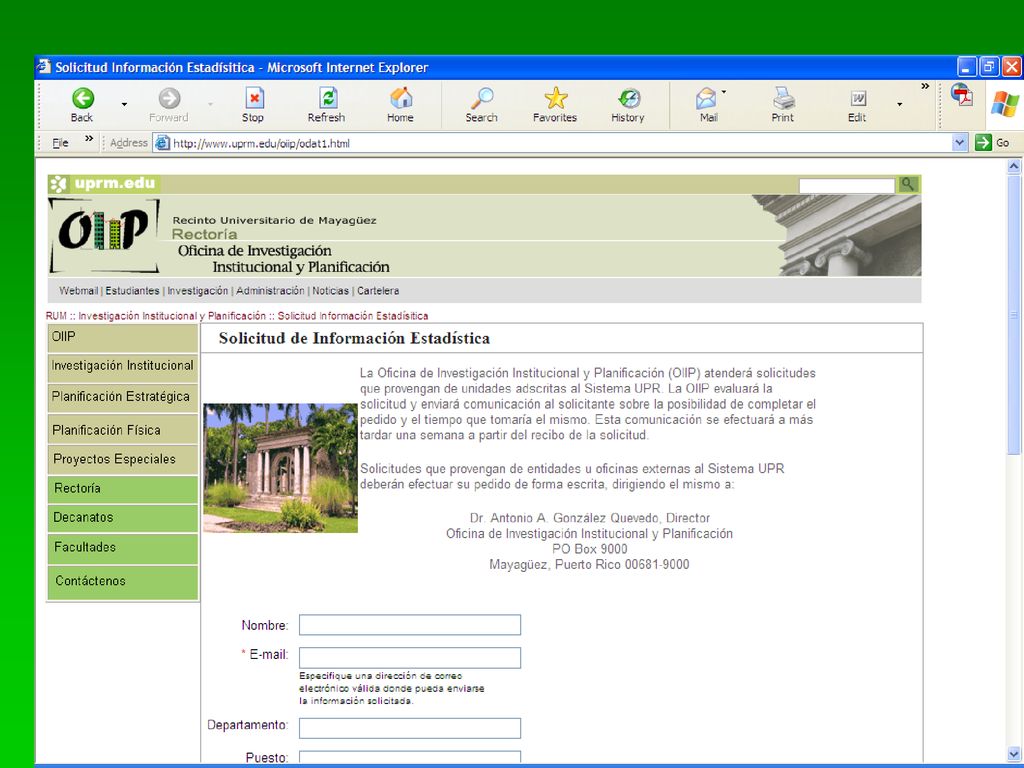Viewport: 1024px width, 768px height.
Task: Open the File menu
Action: (x=60, y=143)
